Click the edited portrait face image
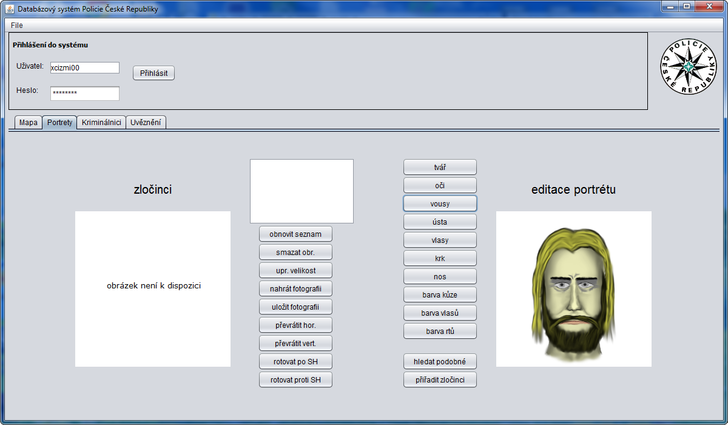The image size is (728, 425). click(573, 288)
